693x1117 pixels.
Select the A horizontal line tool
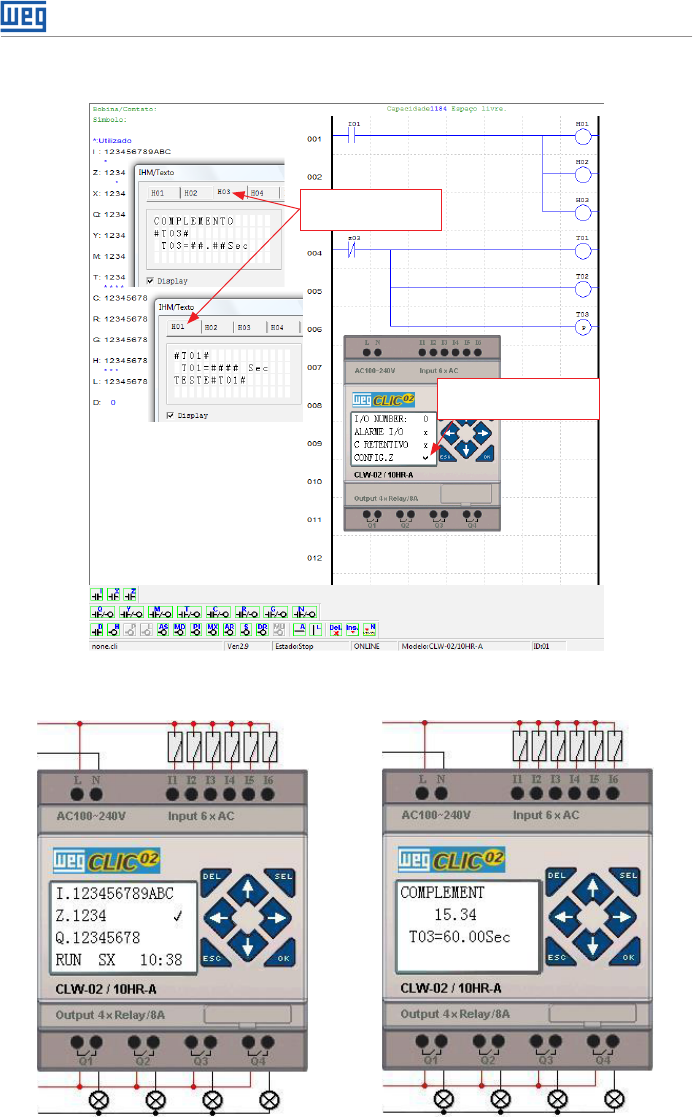click(299, 630)
